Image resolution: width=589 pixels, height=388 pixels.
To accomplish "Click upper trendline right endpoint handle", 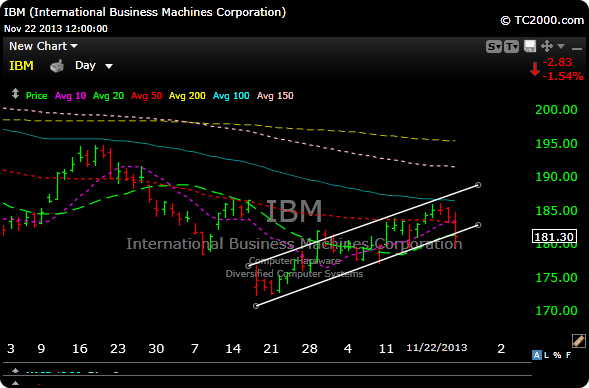I will [x=478, y=185].
